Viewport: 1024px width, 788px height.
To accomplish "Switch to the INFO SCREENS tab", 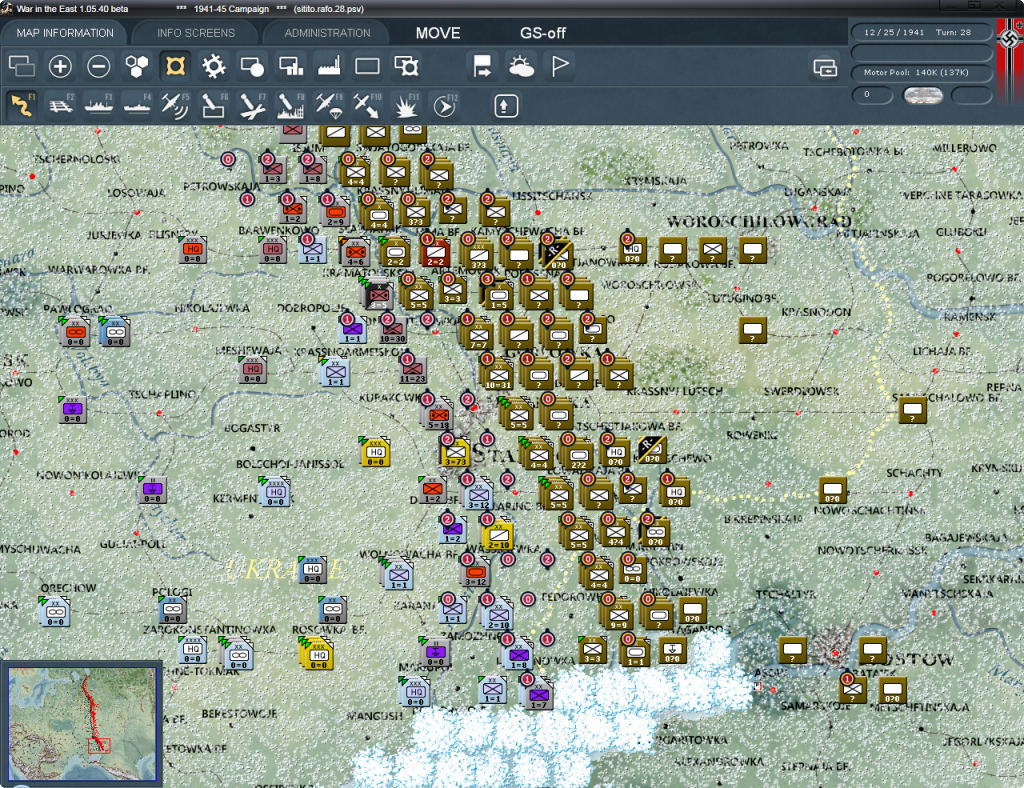I will pyautogui.click(x=195, y=33).
